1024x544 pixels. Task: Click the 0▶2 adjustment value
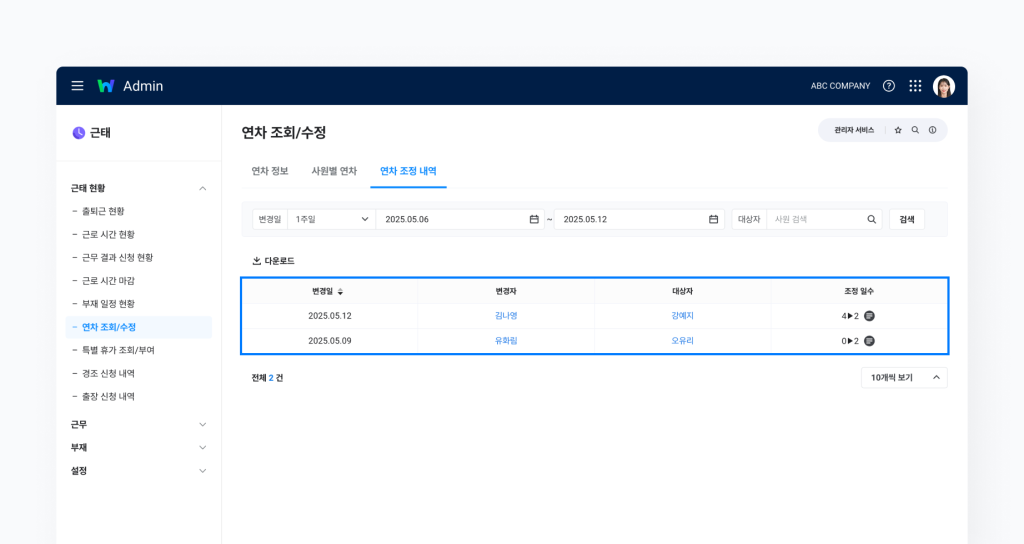pyautogui.click(x=850, y=341)
